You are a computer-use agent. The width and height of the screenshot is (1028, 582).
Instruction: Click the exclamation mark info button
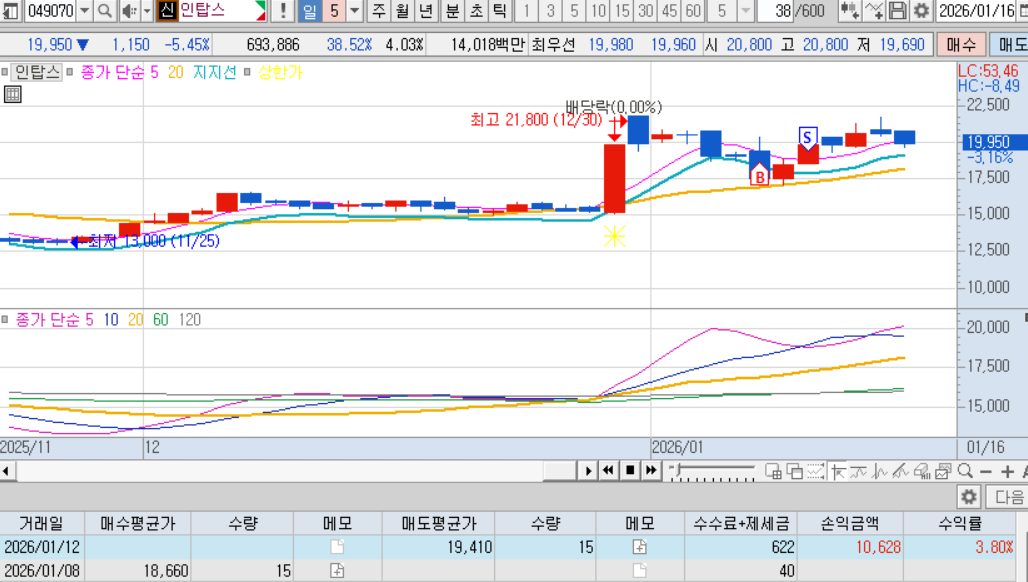click(283, 10)
